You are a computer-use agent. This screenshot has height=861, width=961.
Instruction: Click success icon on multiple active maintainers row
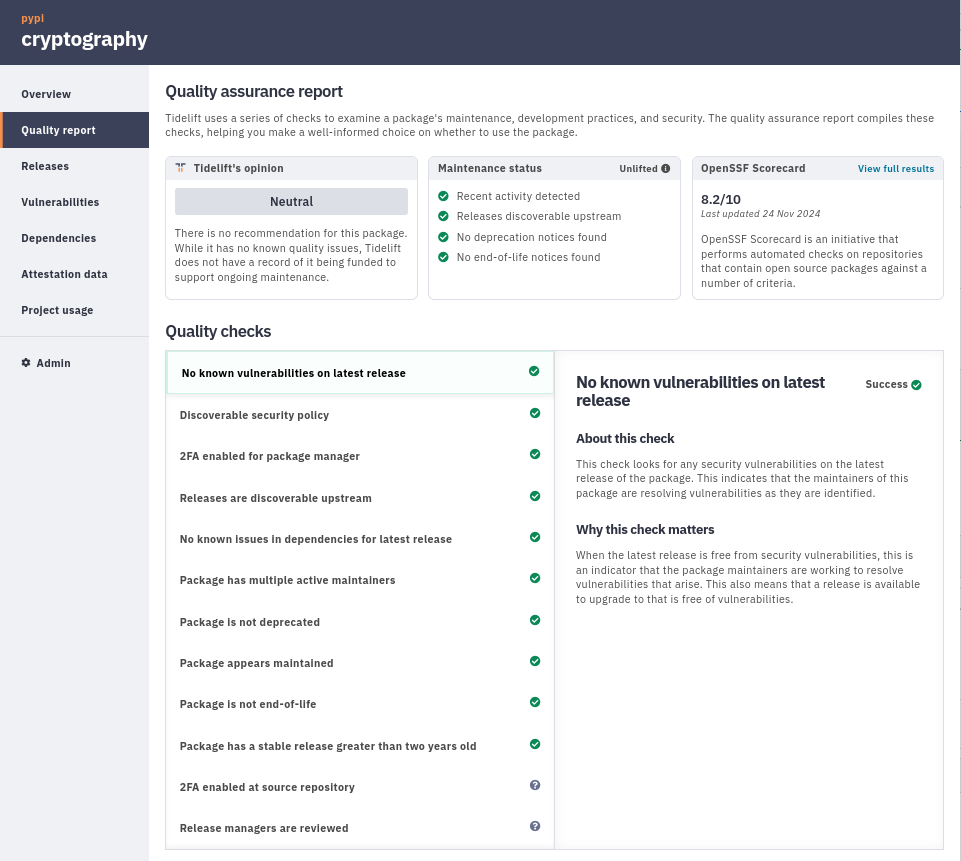pos(535,578)
